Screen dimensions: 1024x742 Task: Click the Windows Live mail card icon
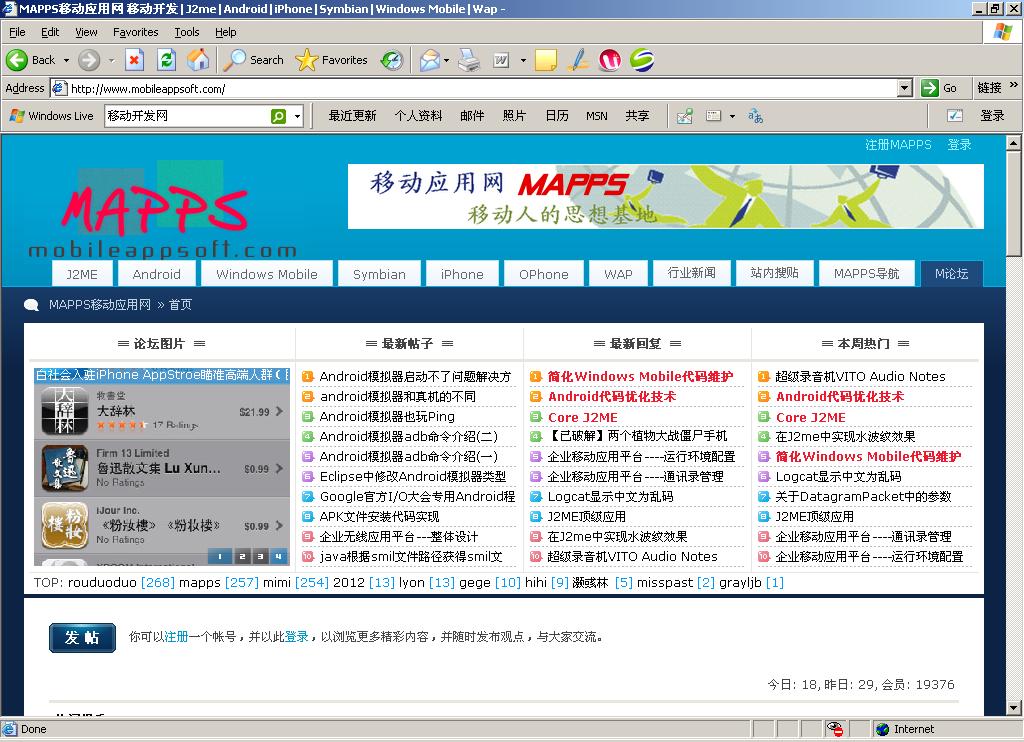pos(713,116)
